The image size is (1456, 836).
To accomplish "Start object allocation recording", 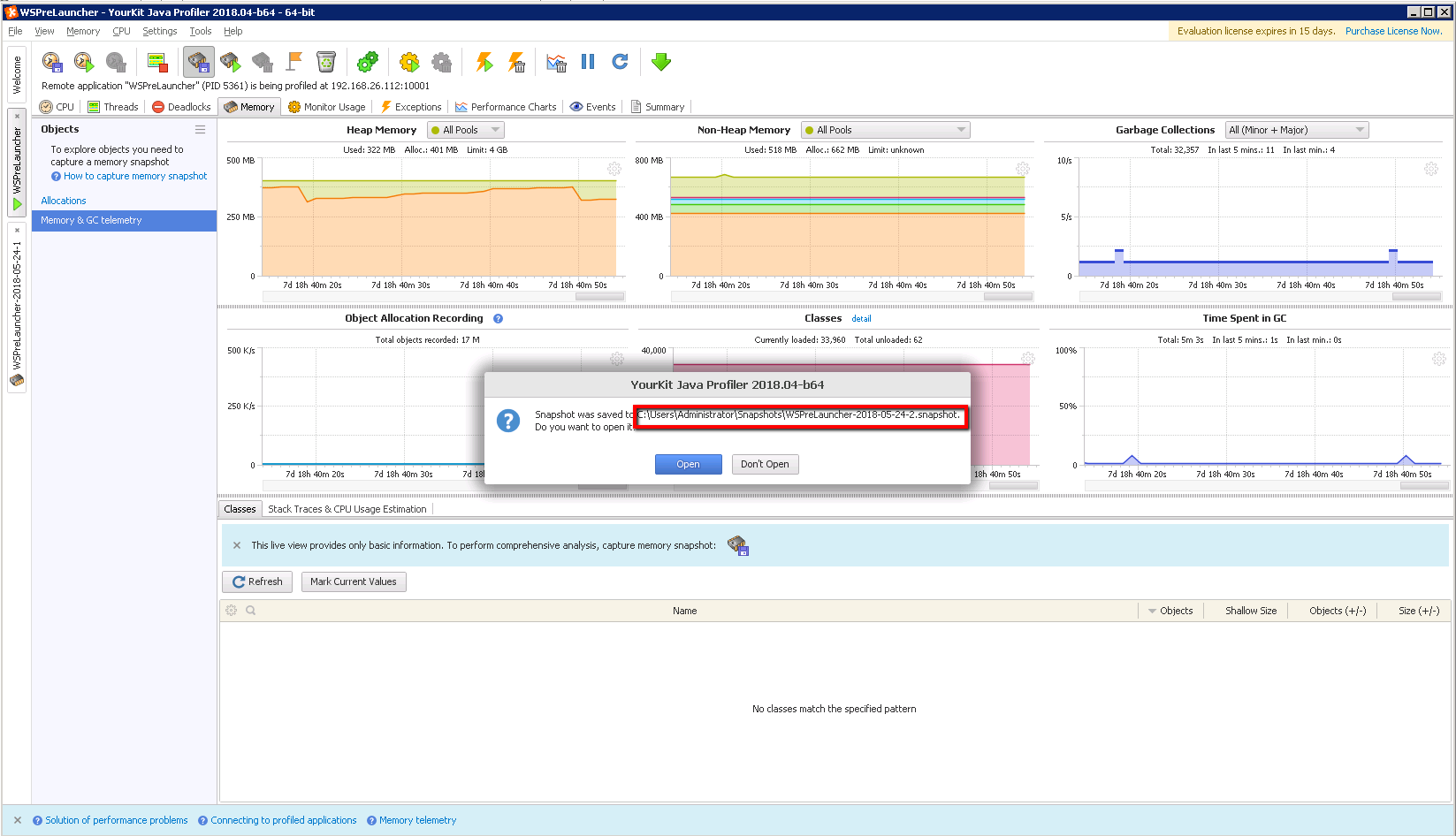I will pyautogui.click(x=230, y=62).
